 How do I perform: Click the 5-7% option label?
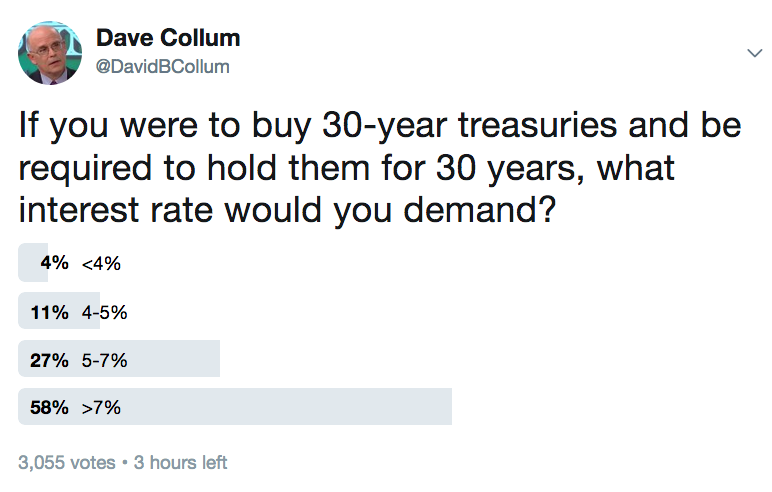104,361
